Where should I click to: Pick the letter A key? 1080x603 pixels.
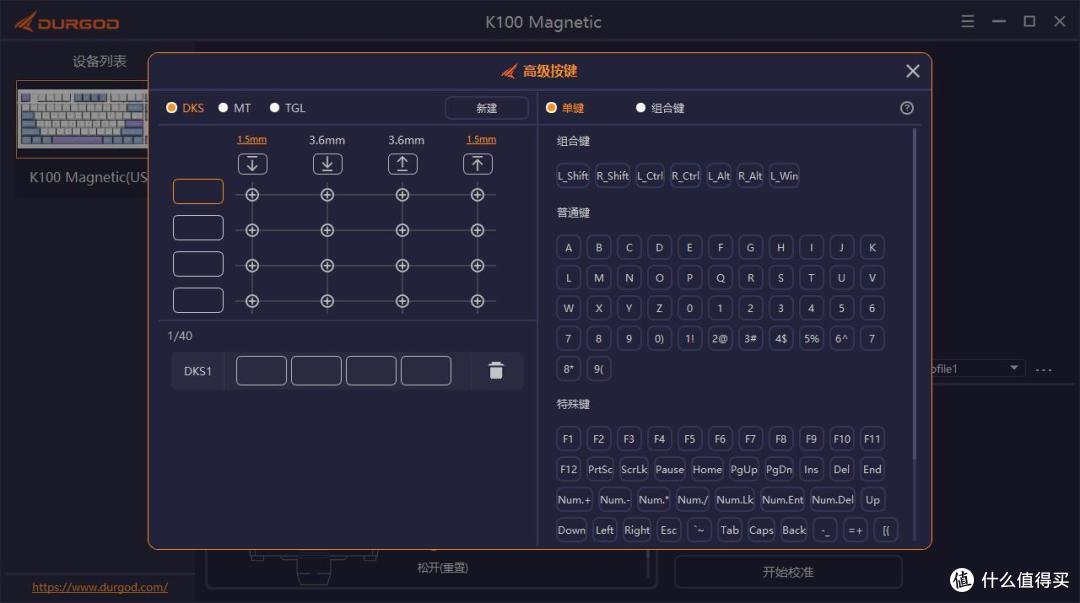click(x=568, y=247)
